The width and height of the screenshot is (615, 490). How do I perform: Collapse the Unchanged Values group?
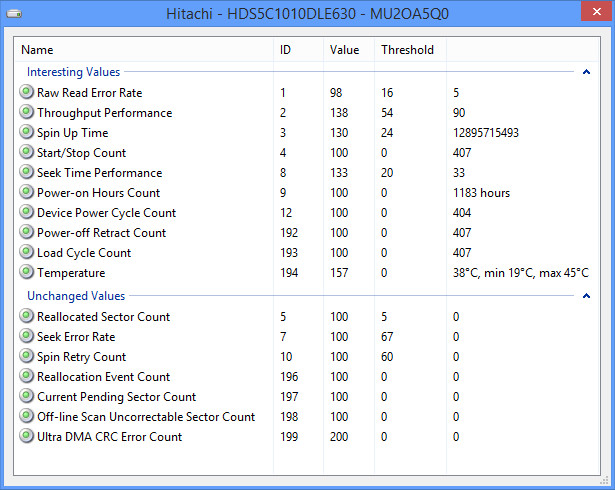[586, 296]
